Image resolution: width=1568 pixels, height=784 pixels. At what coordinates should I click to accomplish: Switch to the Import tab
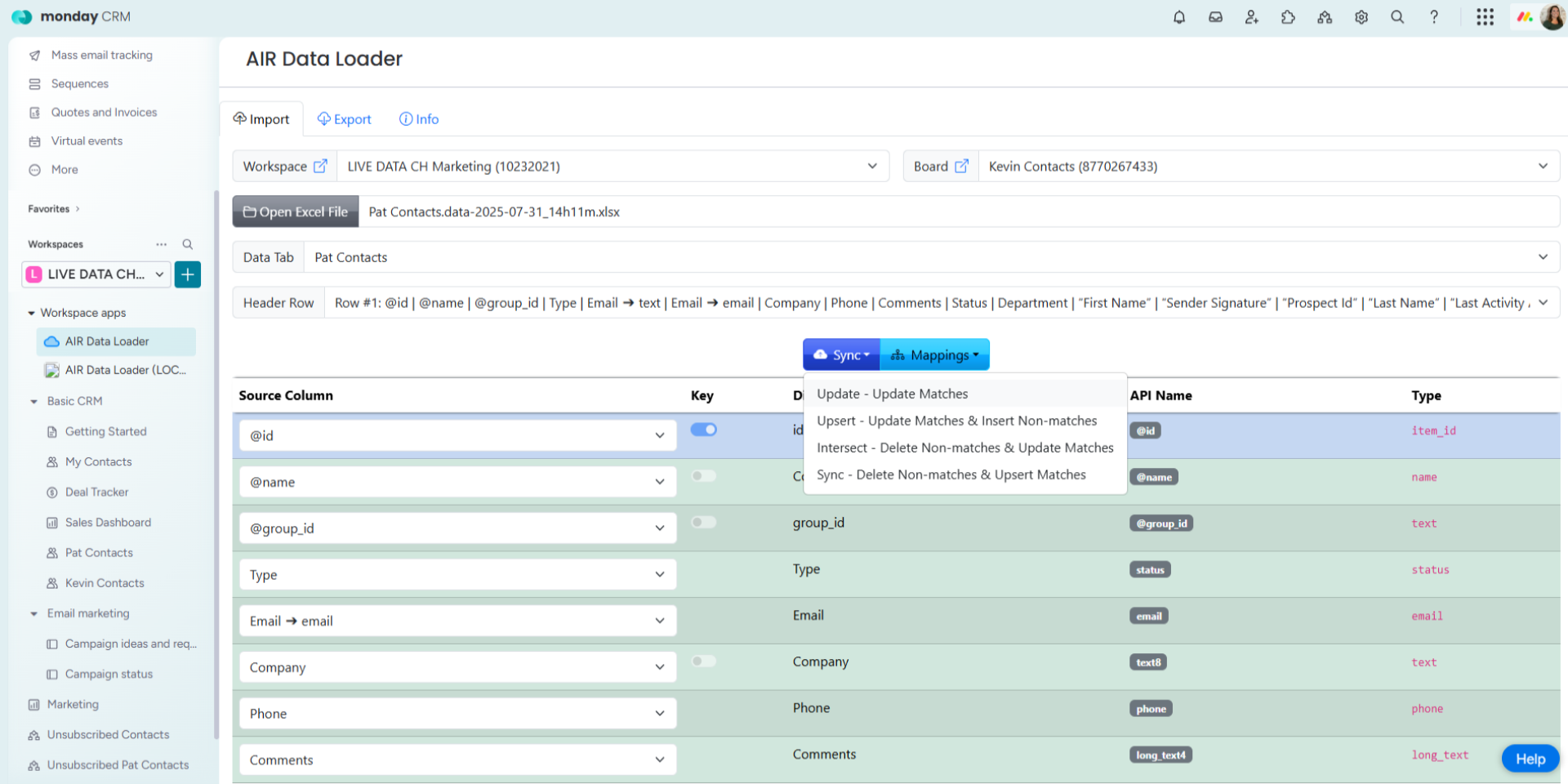(x=261, y=119)
